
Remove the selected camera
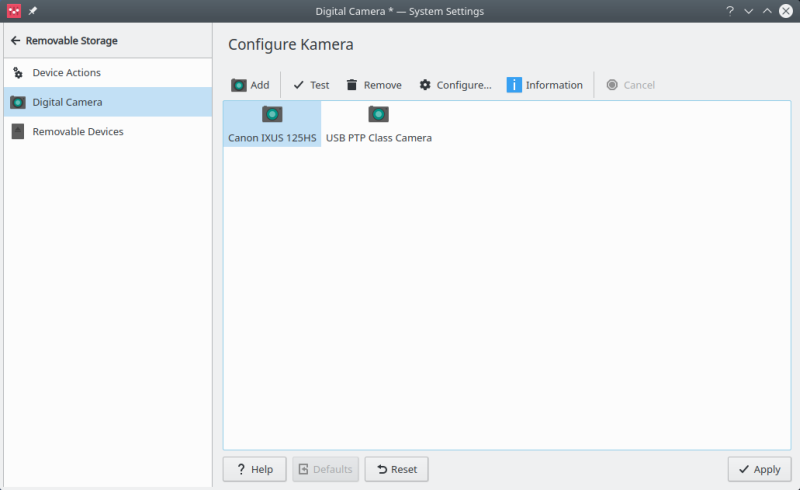click(374, 85)
